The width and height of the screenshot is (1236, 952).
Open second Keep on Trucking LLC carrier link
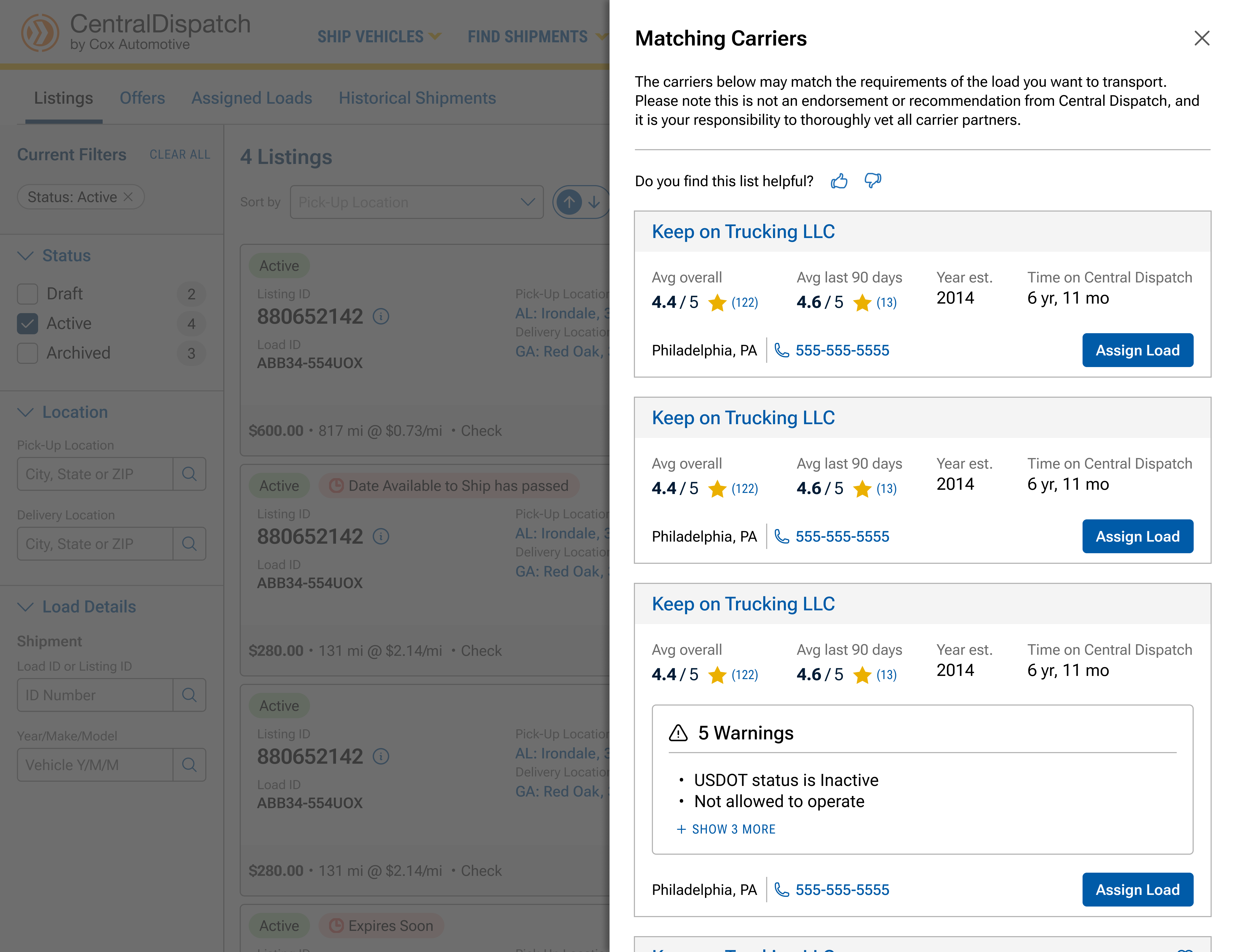click(x=743, y=418)
